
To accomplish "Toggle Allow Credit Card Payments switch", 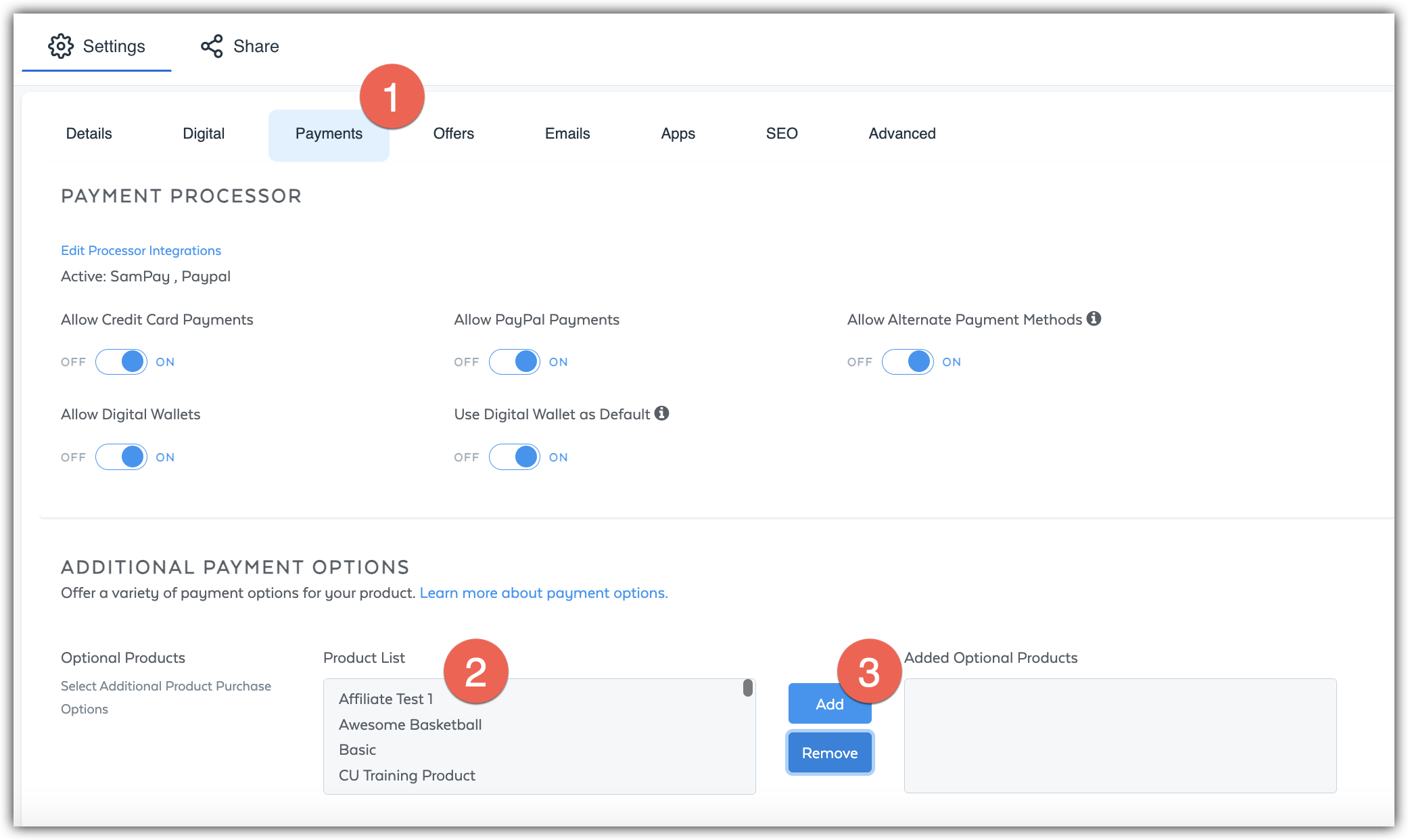I will [121, 362].
